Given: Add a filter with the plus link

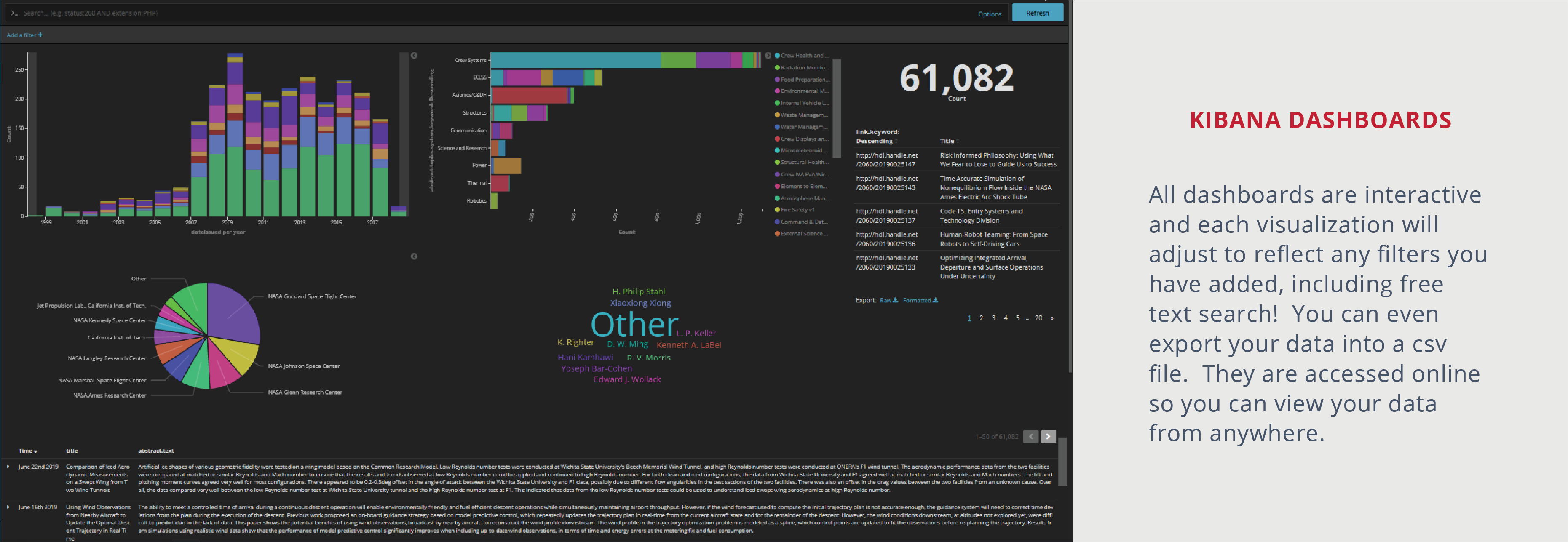Looking at the screenshot, I should coord(25,35).
